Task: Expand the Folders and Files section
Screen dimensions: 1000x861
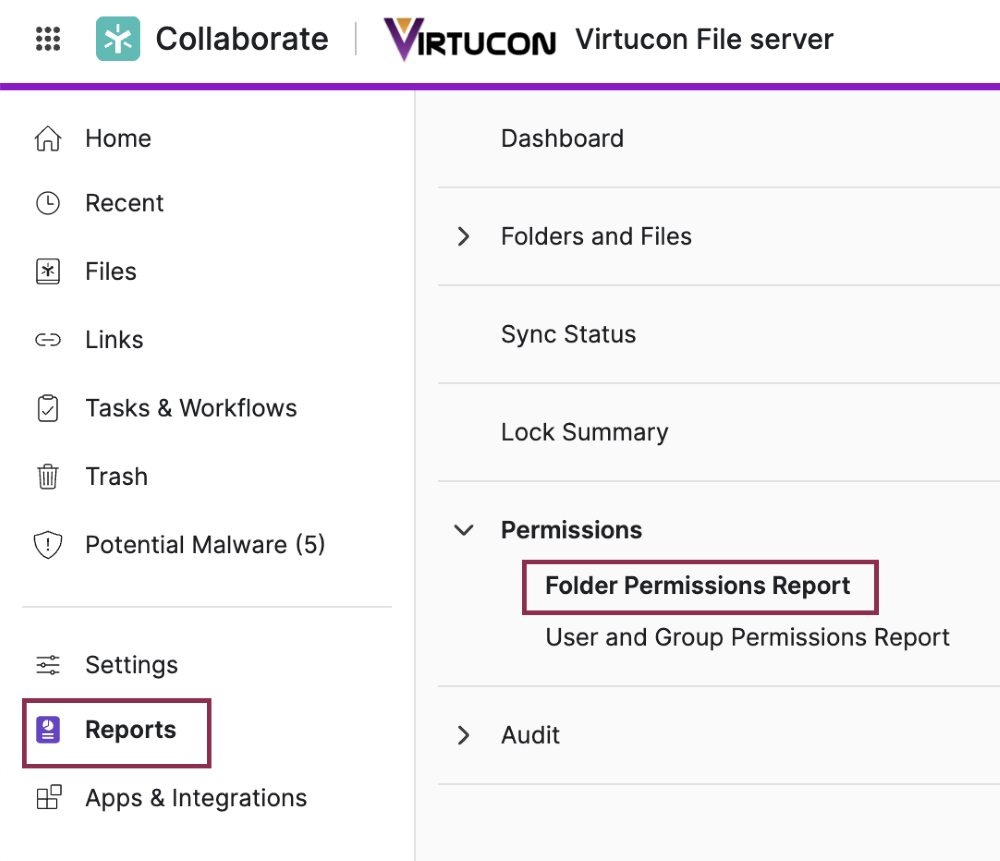Action: 463,237
